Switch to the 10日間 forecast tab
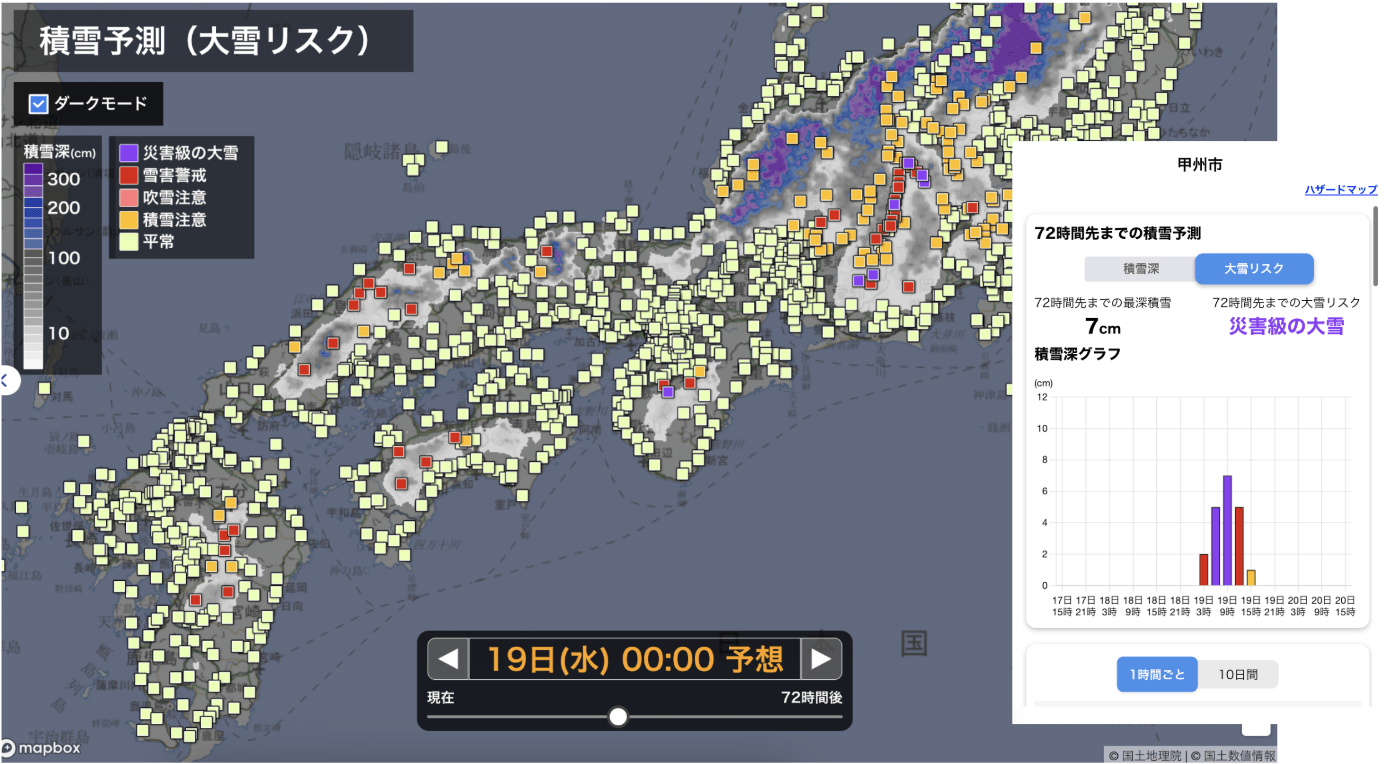 [1238, 675]
